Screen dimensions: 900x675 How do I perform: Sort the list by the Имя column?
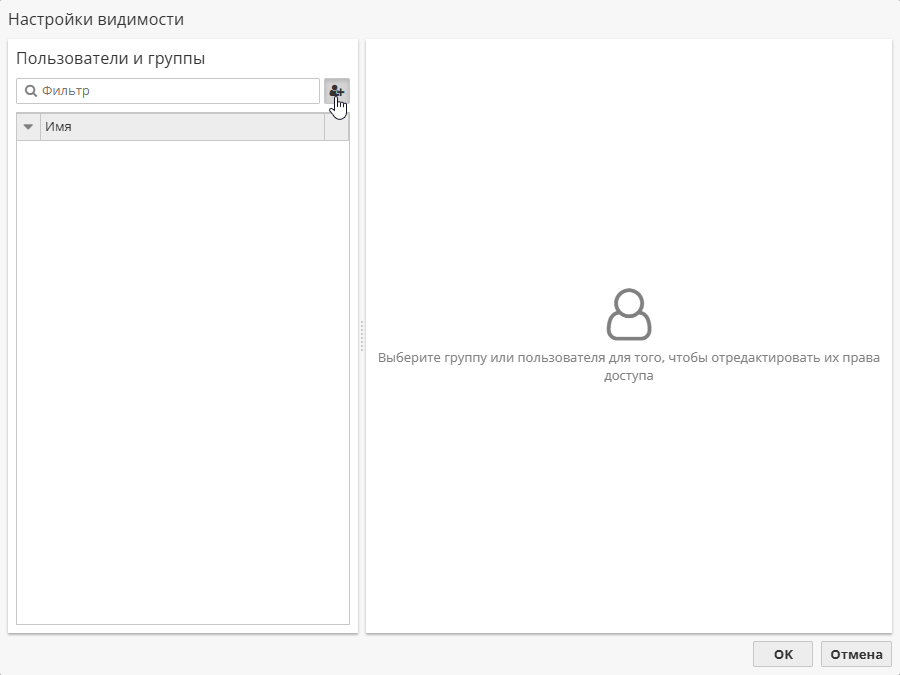[x=180, y=127]
